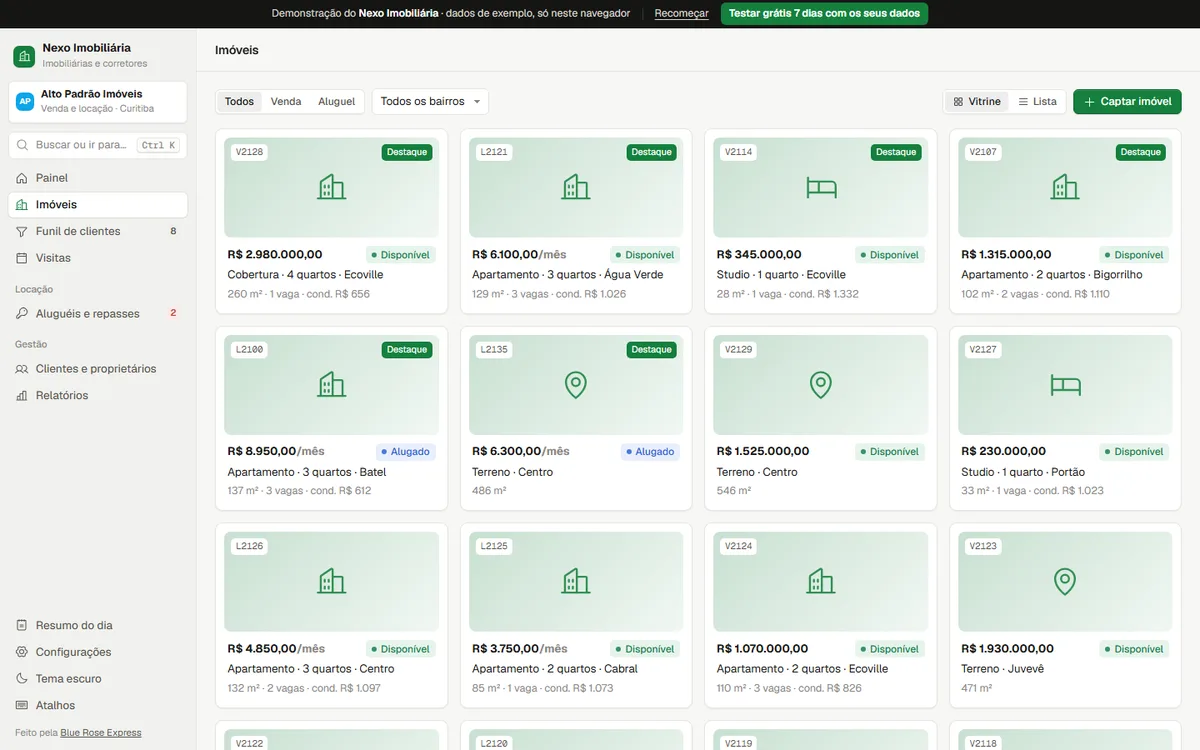
Task: Open the Alto Padrão Imóveis agency switcher
Action: pos(98,102)
